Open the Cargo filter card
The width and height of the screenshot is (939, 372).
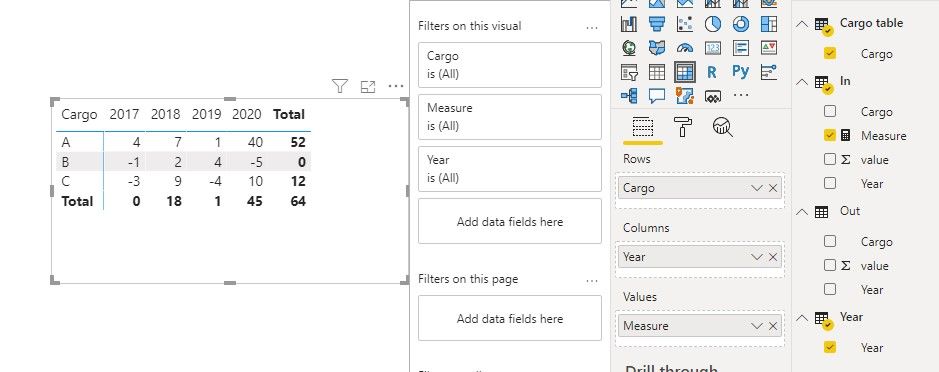click(x=510, y=65)
